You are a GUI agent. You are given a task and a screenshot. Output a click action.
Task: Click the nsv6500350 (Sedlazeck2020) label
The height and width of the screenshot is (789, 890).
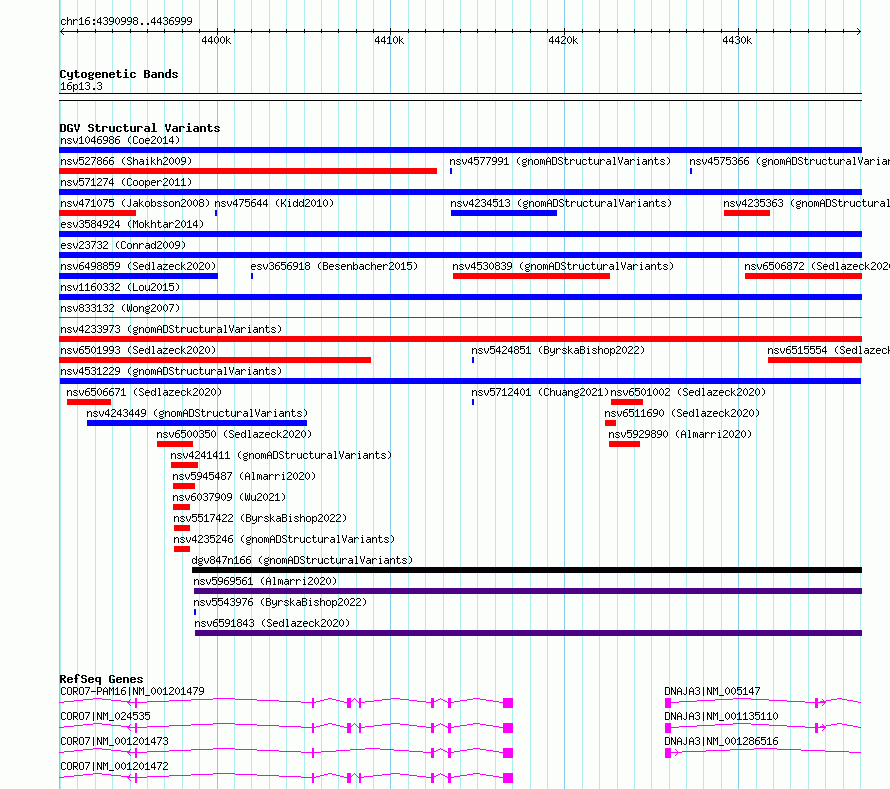point(234,434)
